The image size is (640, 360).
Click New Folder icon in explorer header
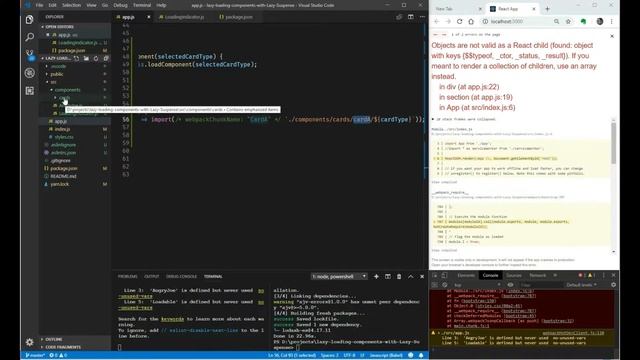click(86, 58)
